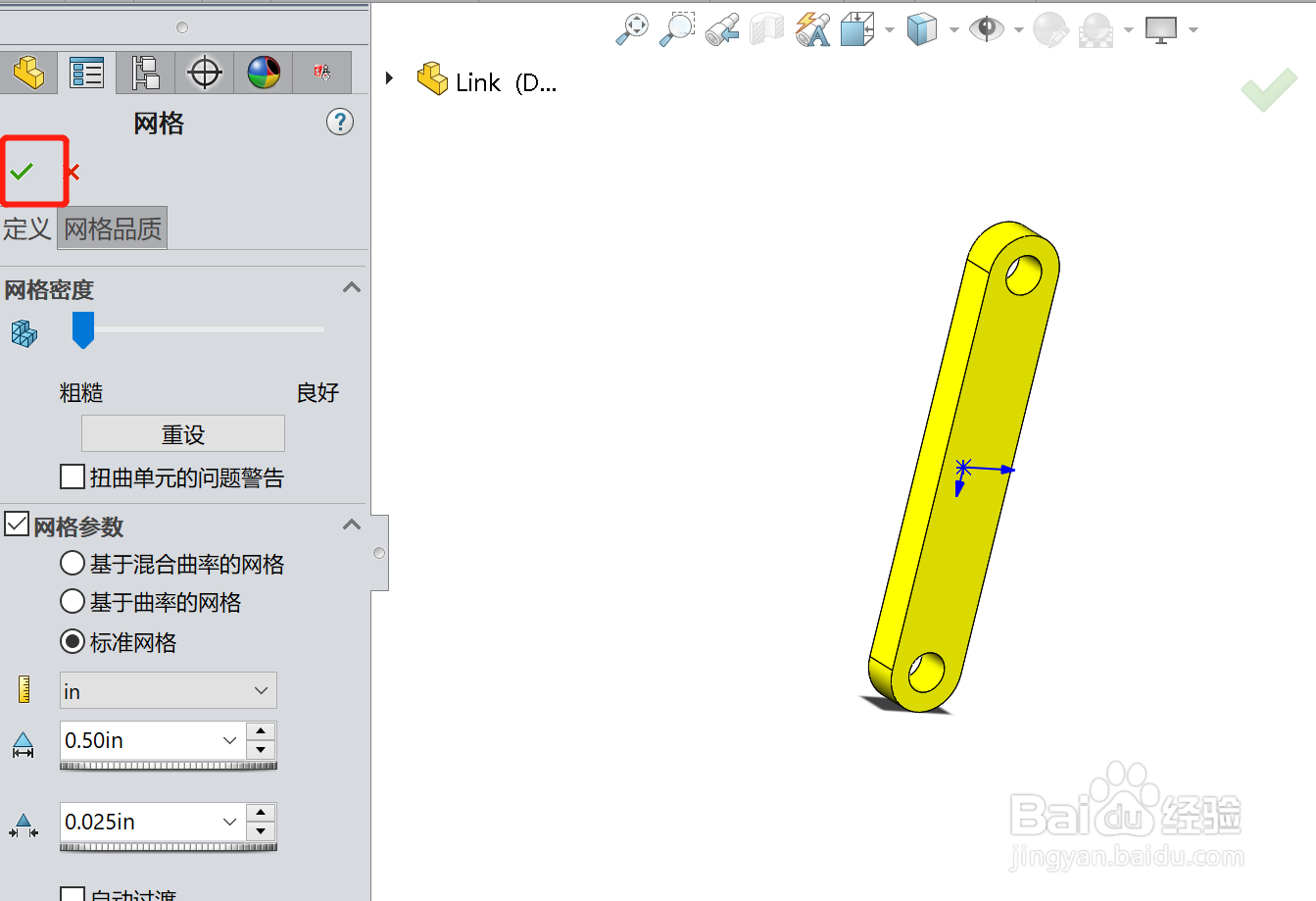Switch to the ConfigurationManager tree icon

145,72
